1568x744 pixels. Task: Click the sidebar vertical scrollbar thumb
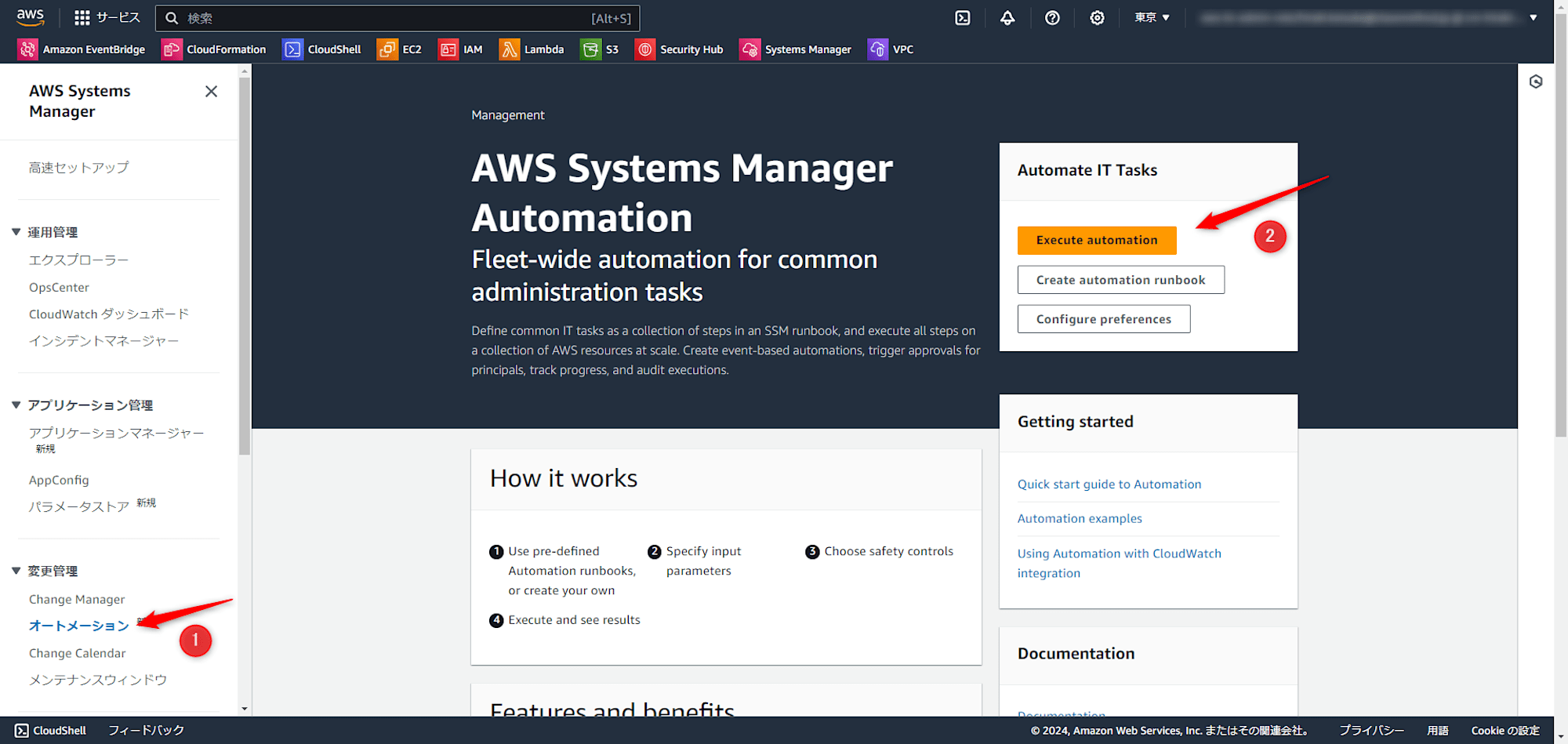(245, 266)
